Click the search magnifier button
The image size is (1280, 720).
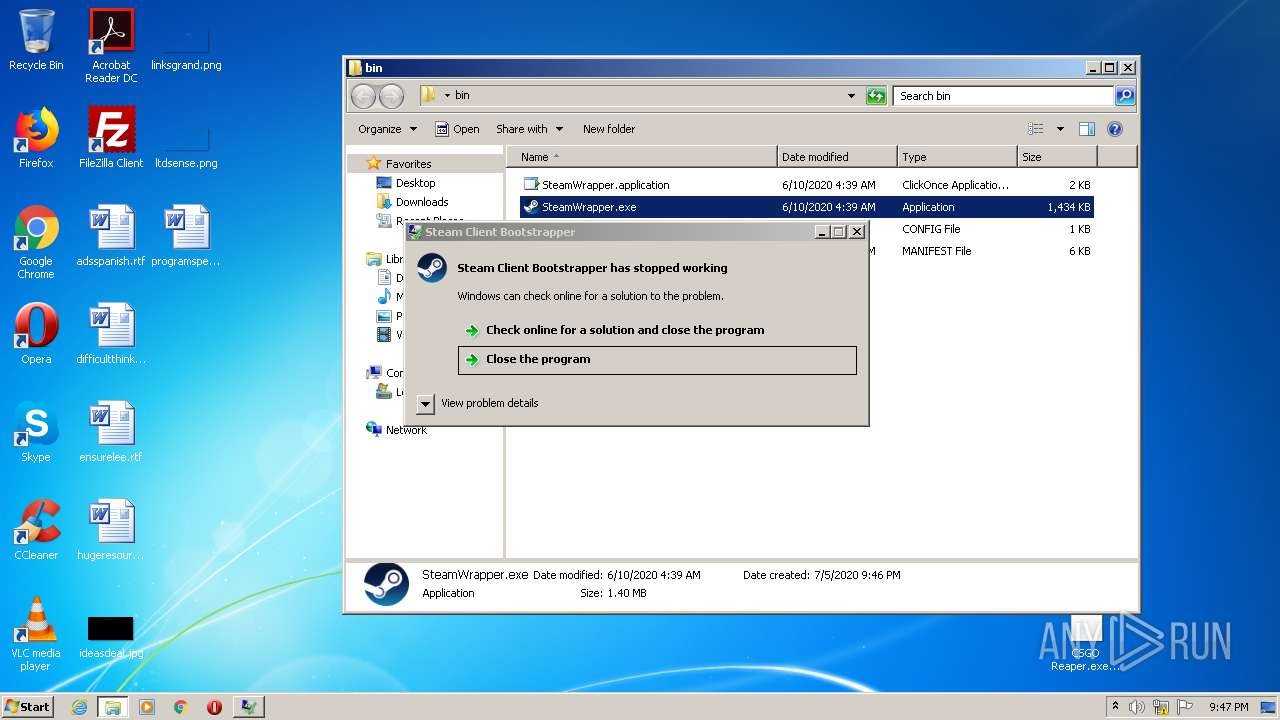tap(1125, 96)
